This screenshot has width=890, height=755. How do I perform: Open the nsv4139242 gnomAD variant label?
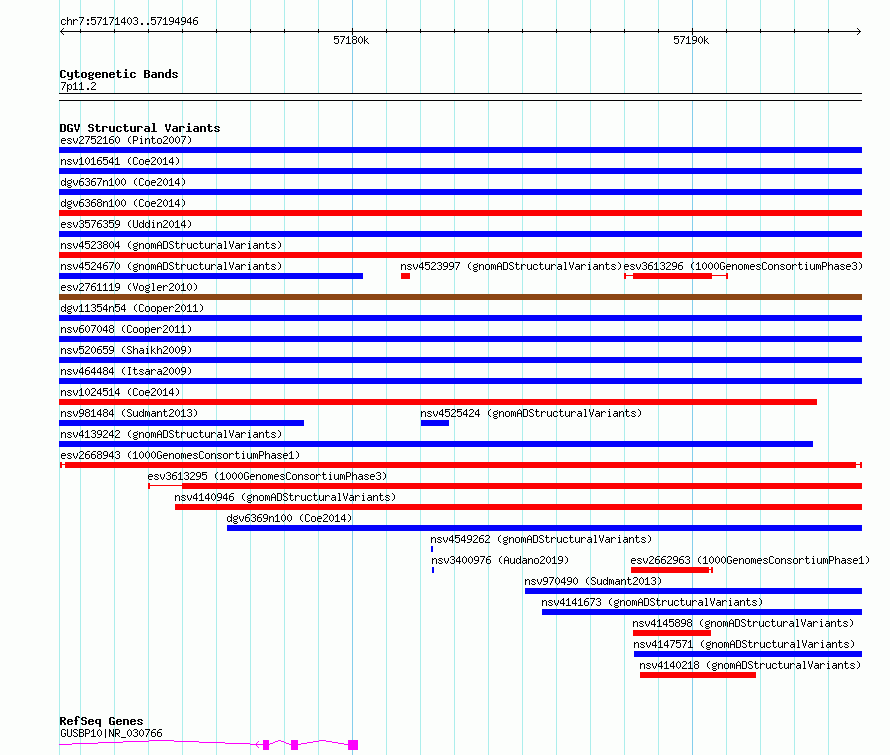(171, 434)
